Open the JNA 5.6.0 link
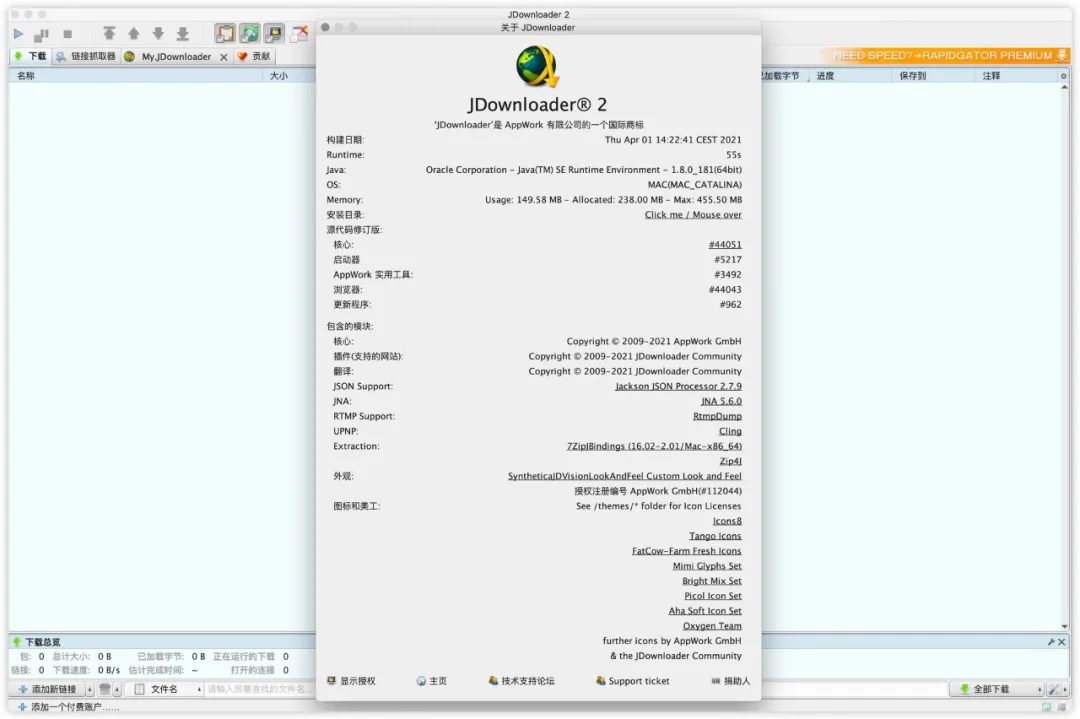This screenshot has width=1080, height=719. point(721,402)
